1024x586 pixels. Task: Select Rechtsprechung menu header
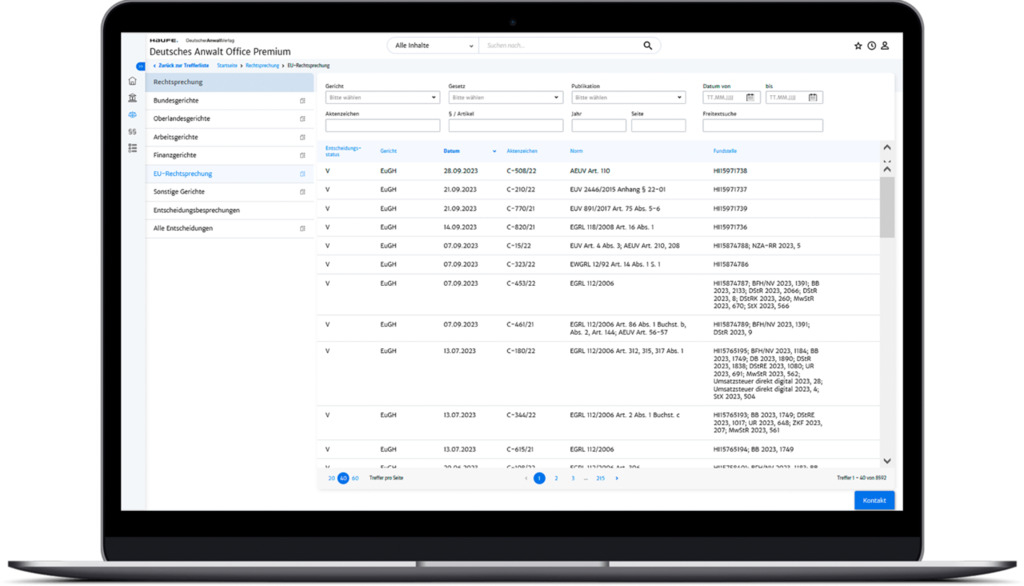(x=229, y=82)
